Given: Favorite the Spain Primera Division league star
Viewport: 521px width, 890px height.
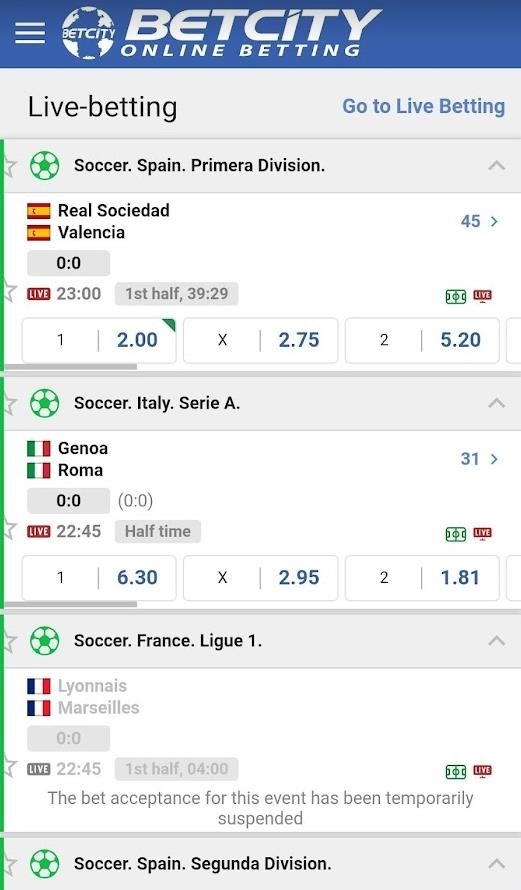Looking at the screenshot, I should pos(10,166).
